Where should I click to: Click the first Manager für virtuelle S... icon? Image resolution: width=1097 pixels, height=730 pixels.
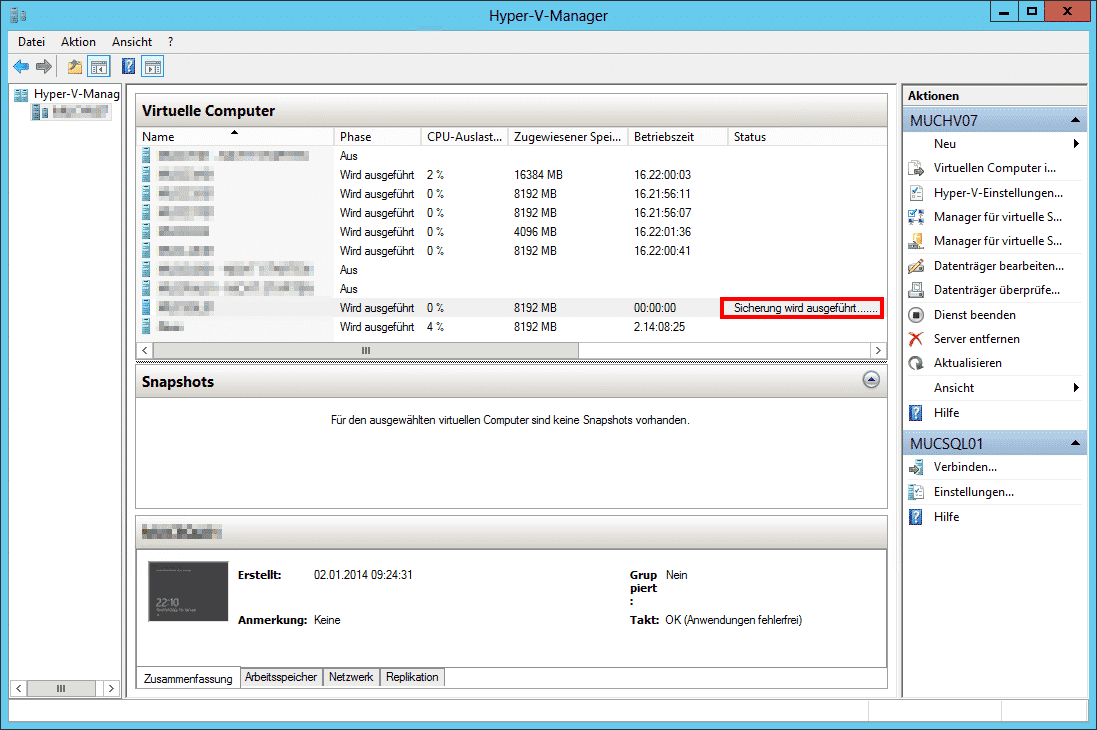(916, 217)
